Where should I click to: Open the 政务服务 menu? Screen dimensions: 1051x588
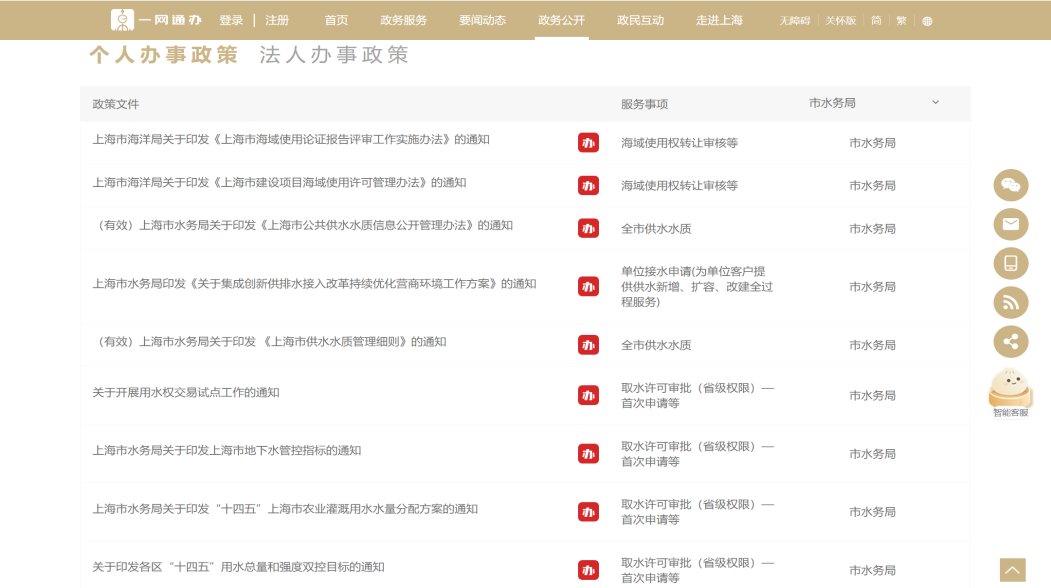tap(403, 20)
